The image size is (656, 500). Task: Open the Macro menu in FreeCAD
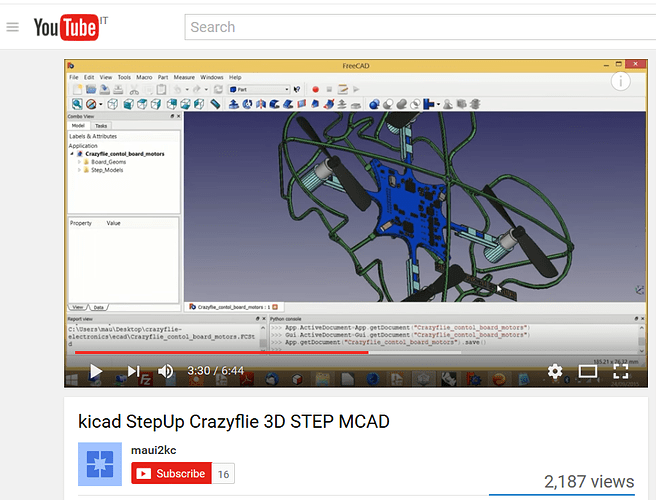click(x=144, y=77)
